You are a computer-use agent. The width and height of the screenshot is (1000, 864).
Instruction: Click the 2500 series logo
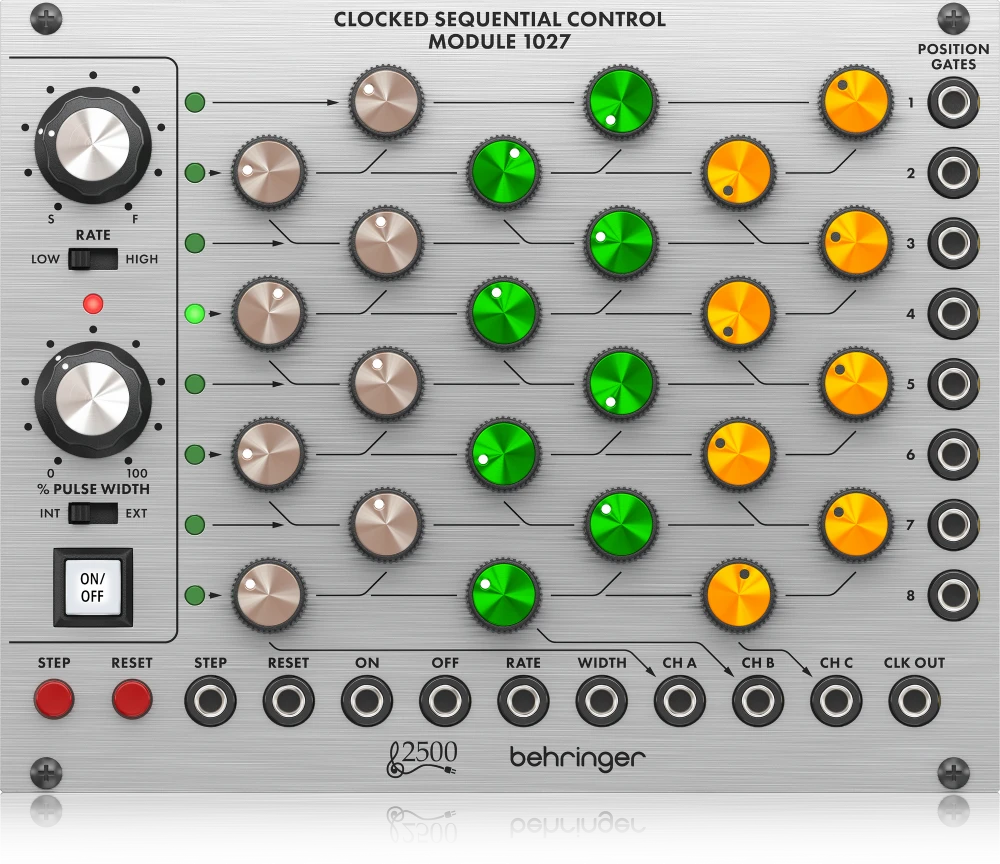422,758
